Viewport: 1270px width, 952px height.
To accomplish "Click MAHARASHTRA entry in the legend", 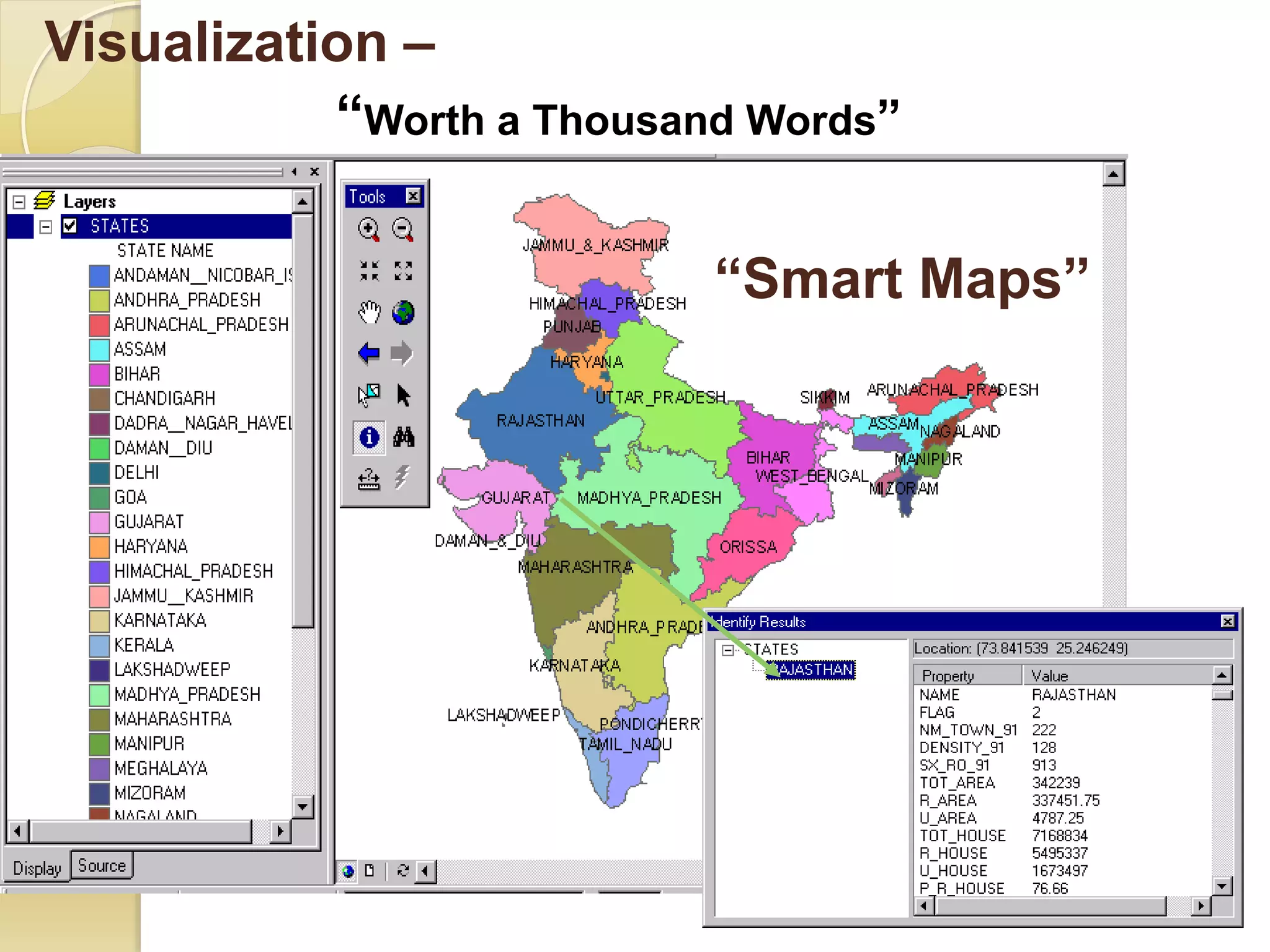I will click(172, 719).
